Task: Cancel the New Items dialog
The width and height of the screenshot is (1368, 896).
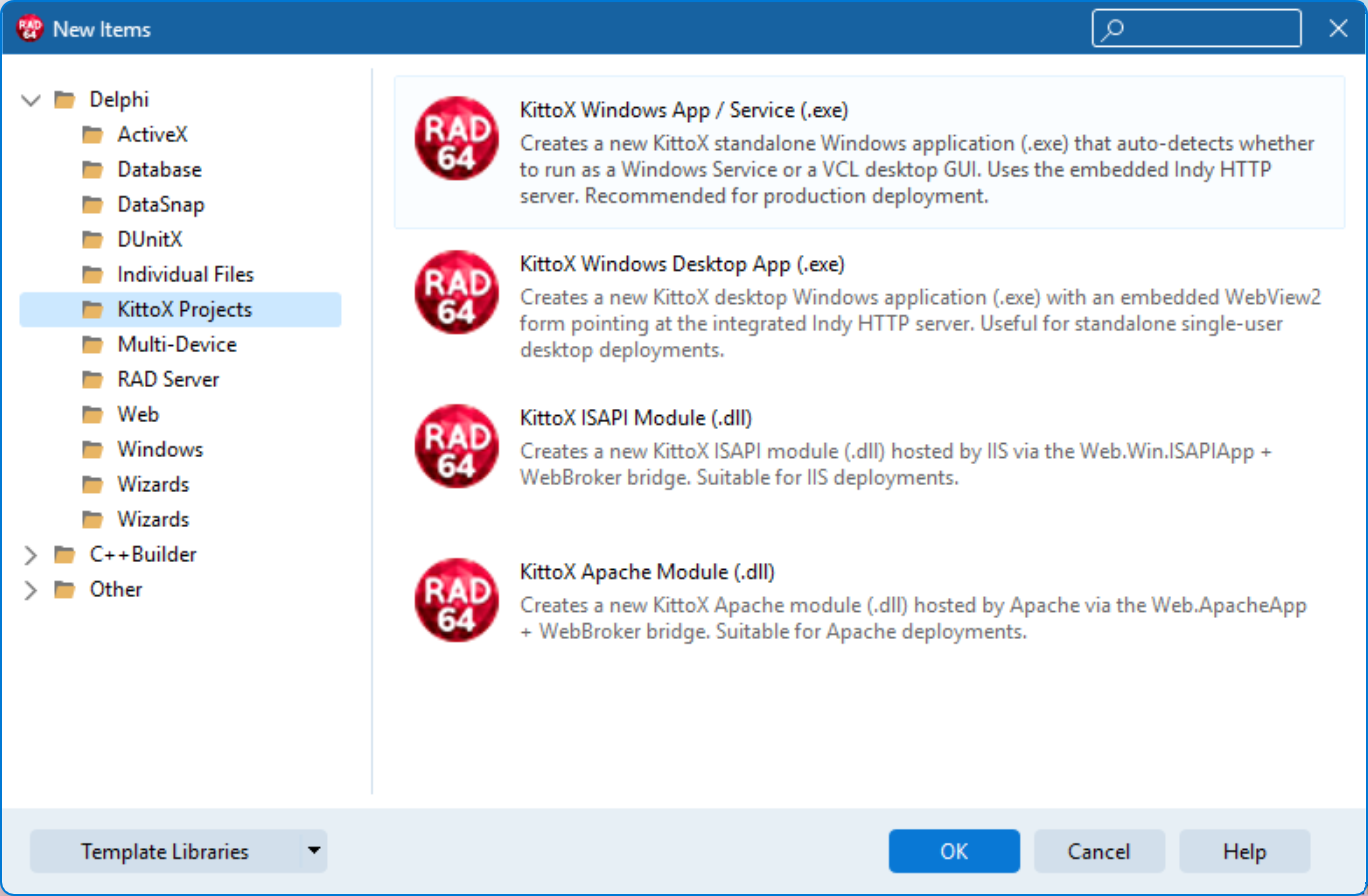Action: pyautogui.click(x=1099, y=851)
